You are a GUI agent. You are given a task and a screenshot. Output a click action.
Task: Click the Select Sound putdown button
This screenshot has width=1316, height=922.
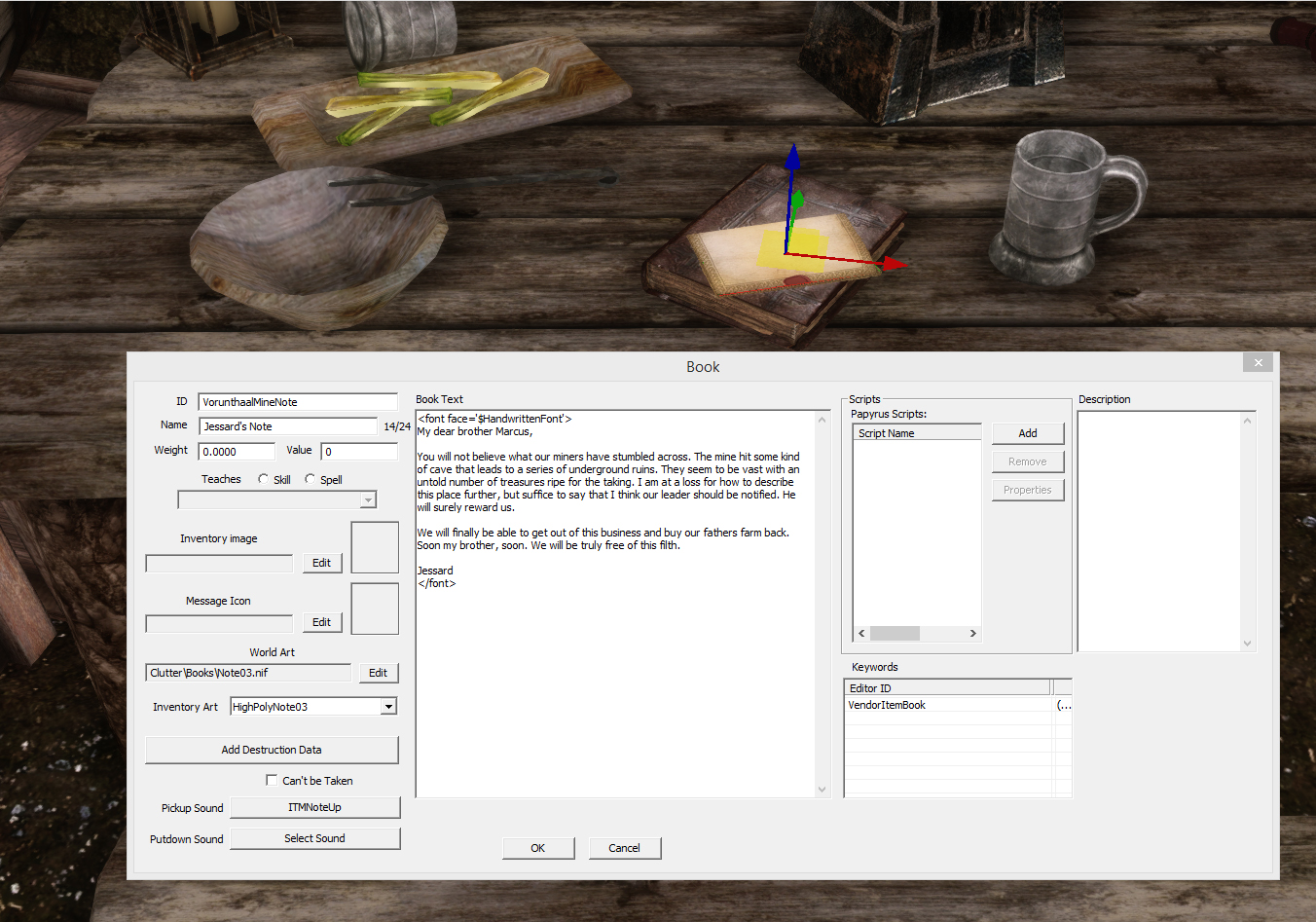click(314, 838)
